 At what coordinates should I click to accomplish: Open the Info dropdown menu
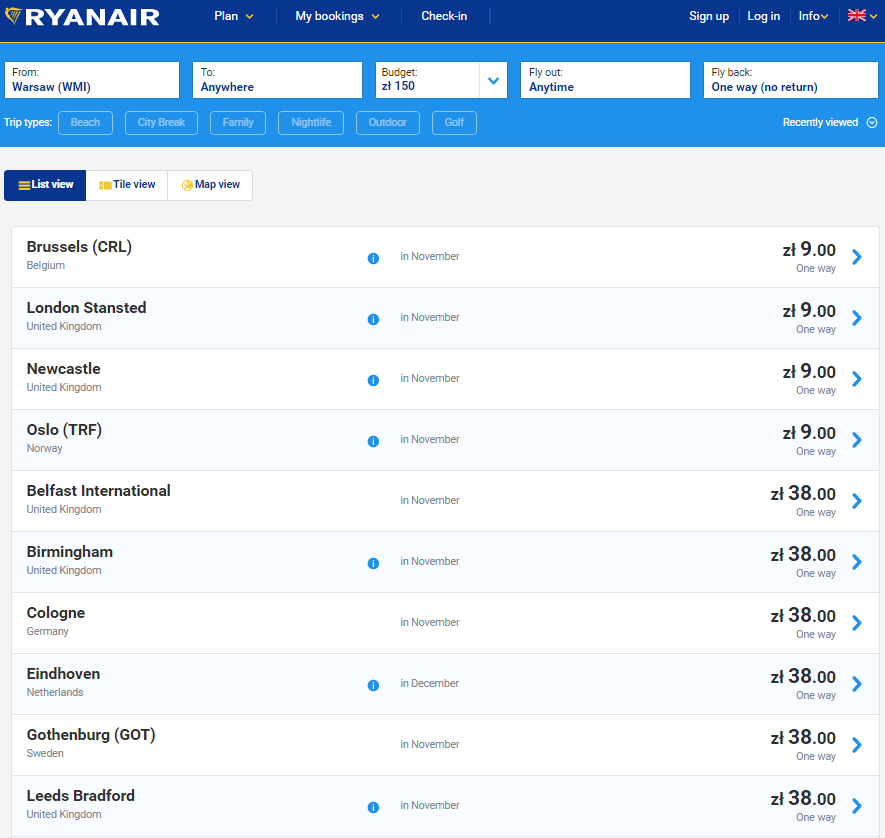click(813, 16)
